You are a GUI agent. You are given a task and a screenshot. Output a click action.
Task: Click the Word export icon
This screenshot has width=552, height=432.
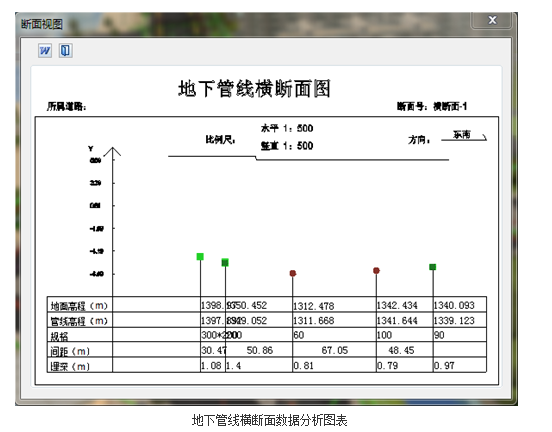[45, 51]
